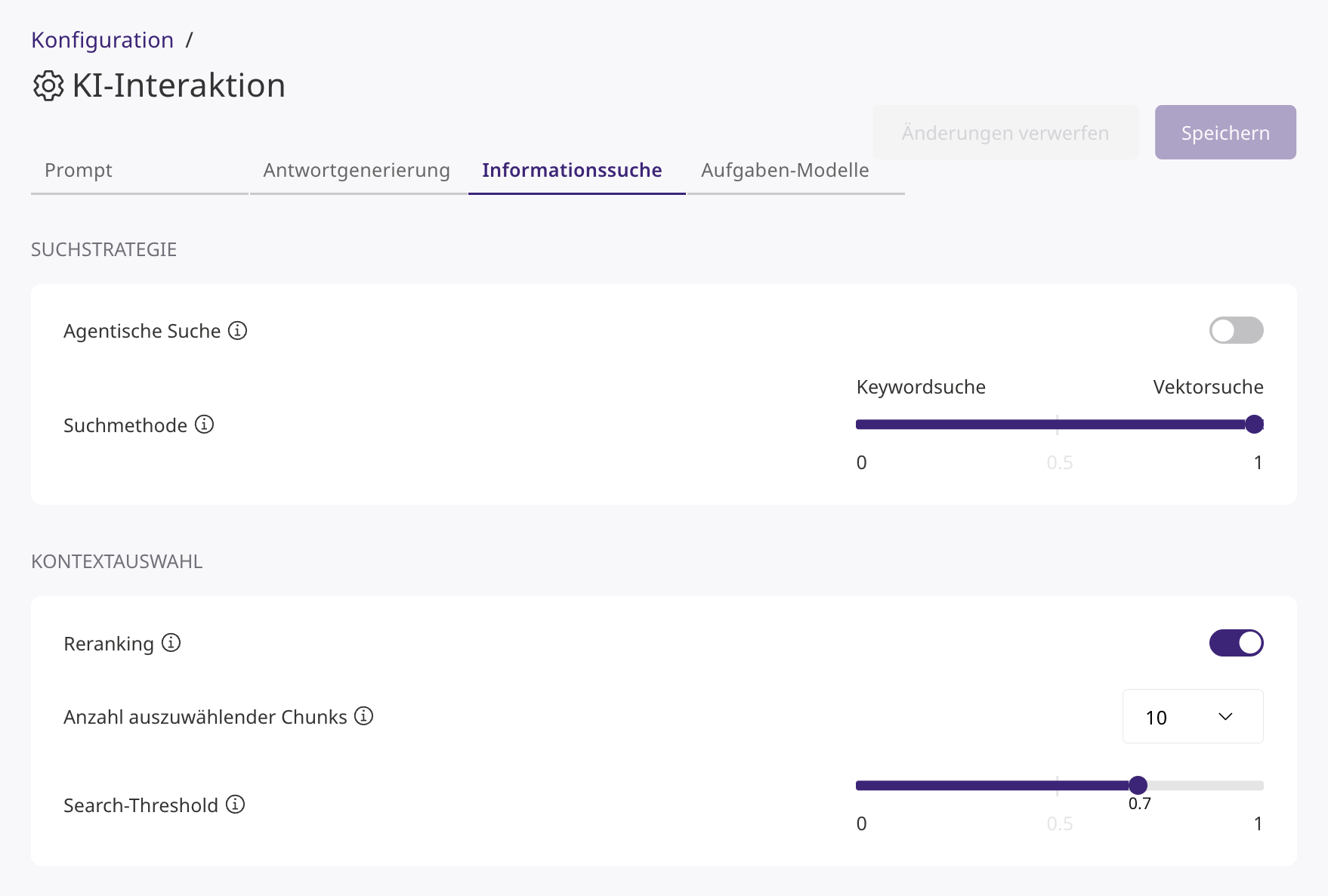Click the Speichern button
The height and width of the screenshot is (896, 1328).
(x=1225, y=132)
